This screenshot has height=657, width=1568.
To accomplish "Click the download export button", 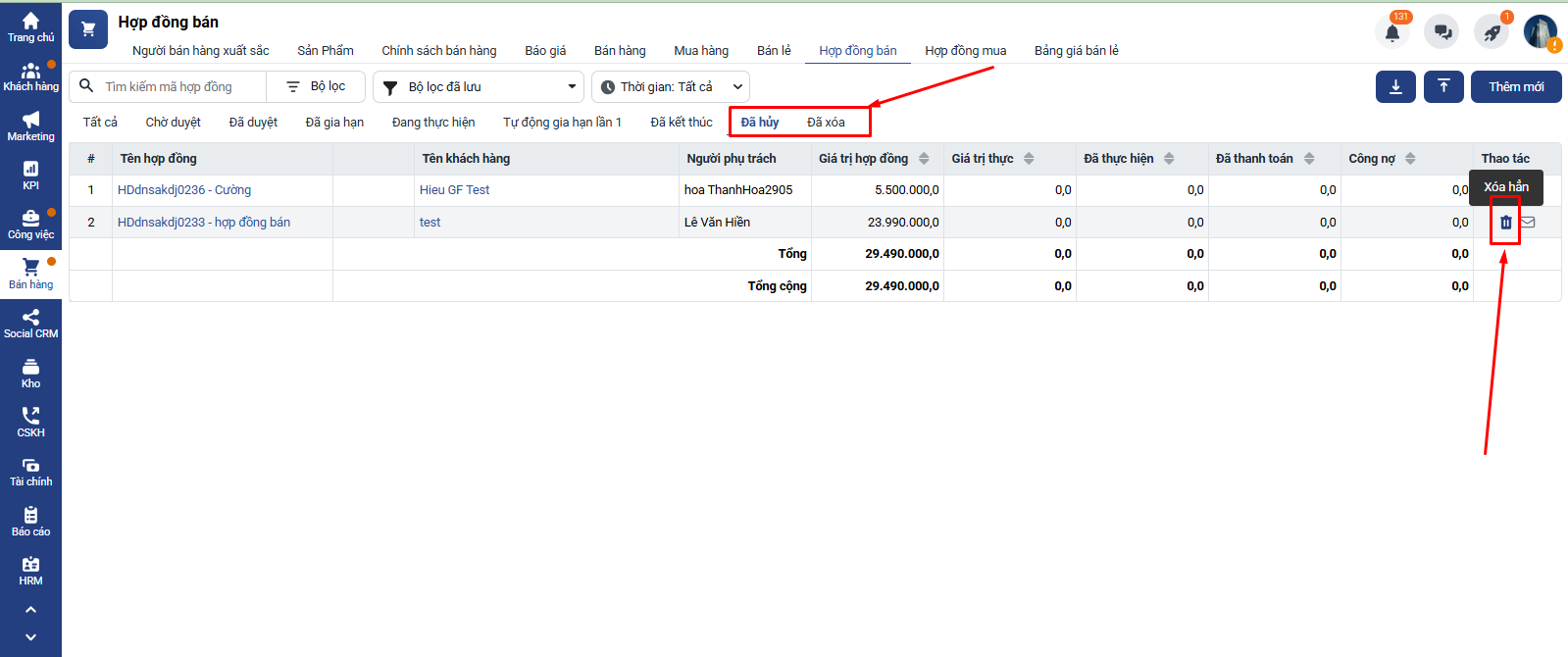I will point(1395,86).
